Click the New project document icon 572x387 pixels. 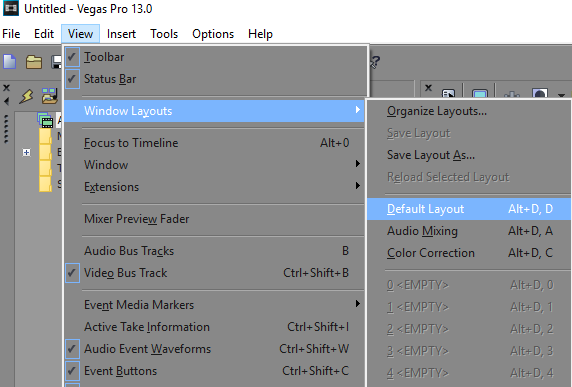[10, 61]
